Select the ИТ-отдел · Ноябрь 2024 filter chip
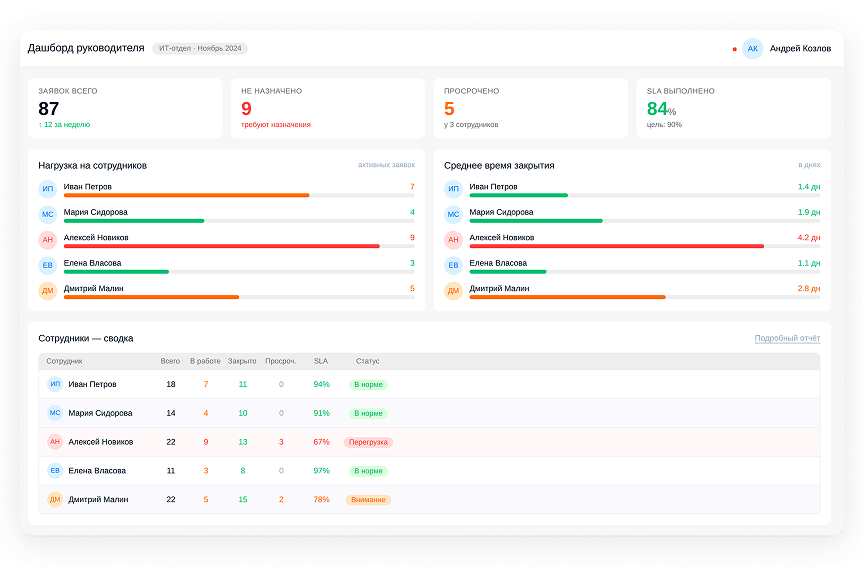The width and height of the screenshot is (863, 567). tap(200, 48)
